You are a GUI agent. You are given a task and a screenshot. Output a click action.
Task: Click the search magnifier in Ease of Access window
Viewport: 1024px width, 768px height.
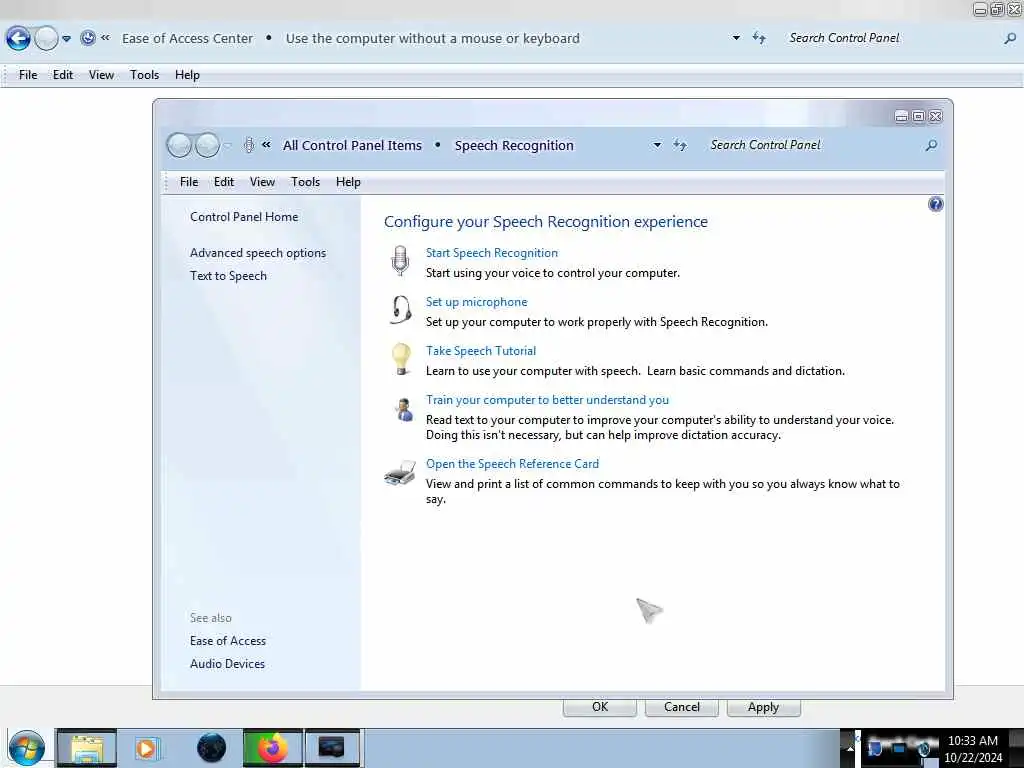(1010, 39)
